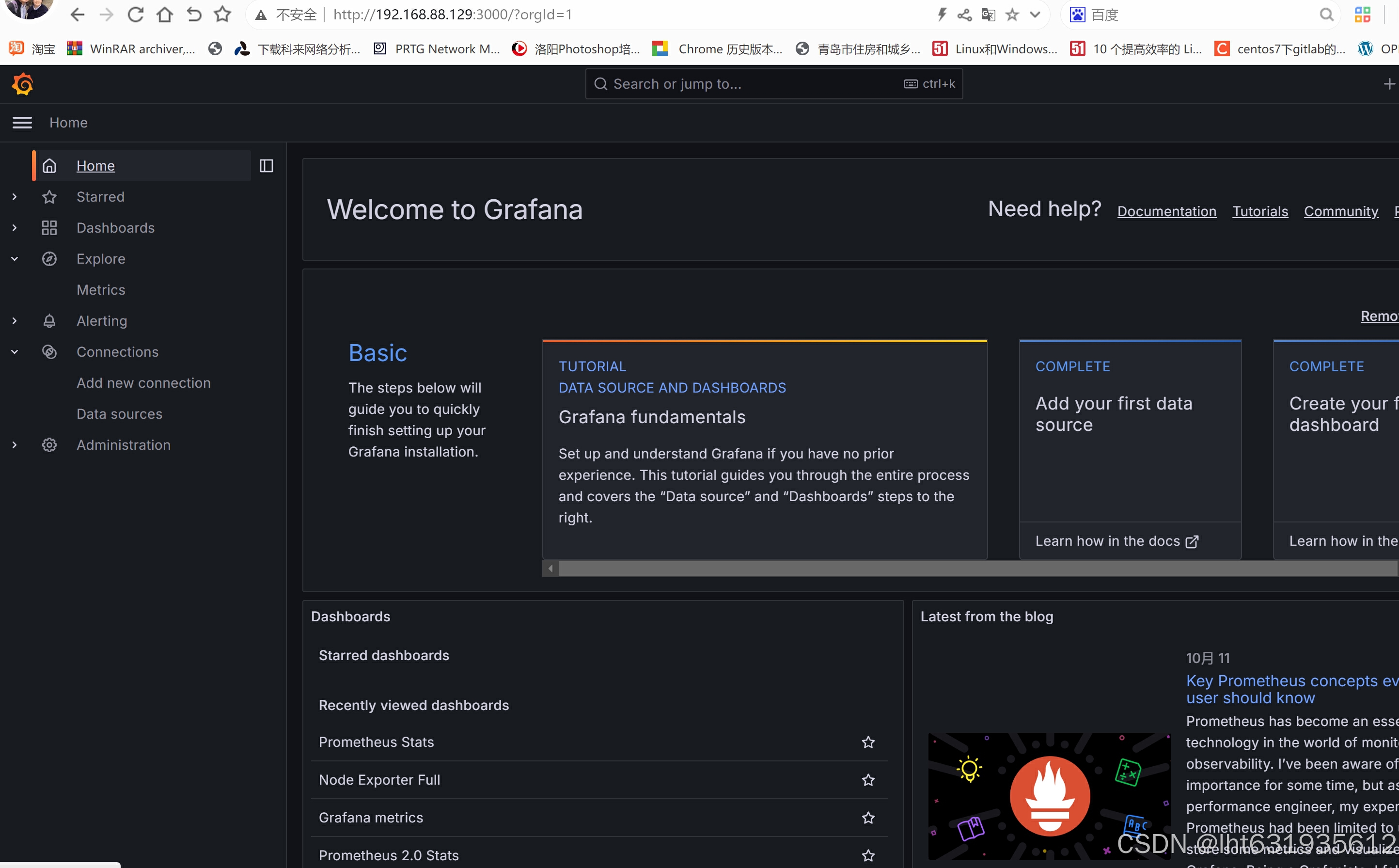This screenshot has width=1399, height=868.
Task: Open the Documentation help link
Action: click(1166, 211)
